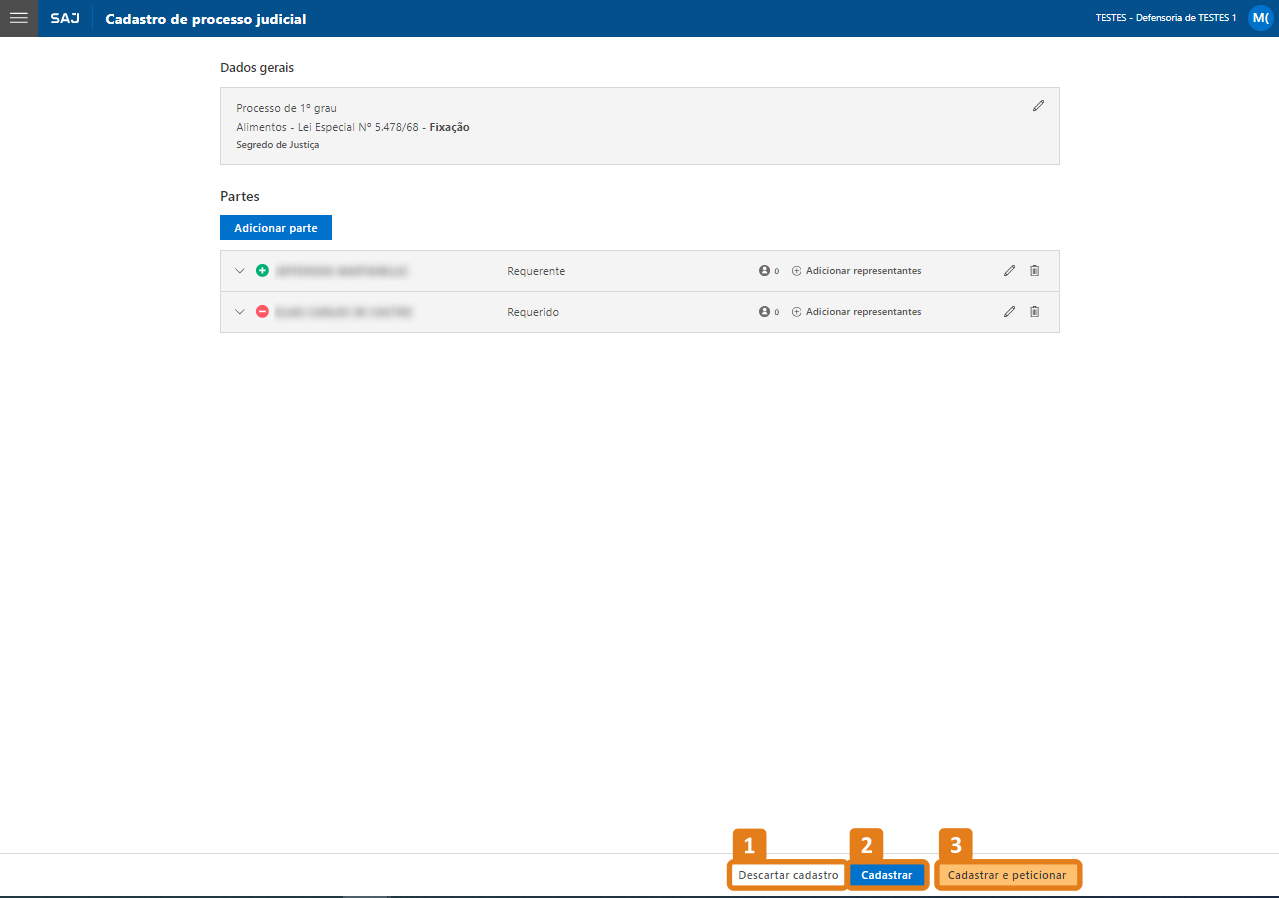Click the Requerente role label

coord(536,271)
